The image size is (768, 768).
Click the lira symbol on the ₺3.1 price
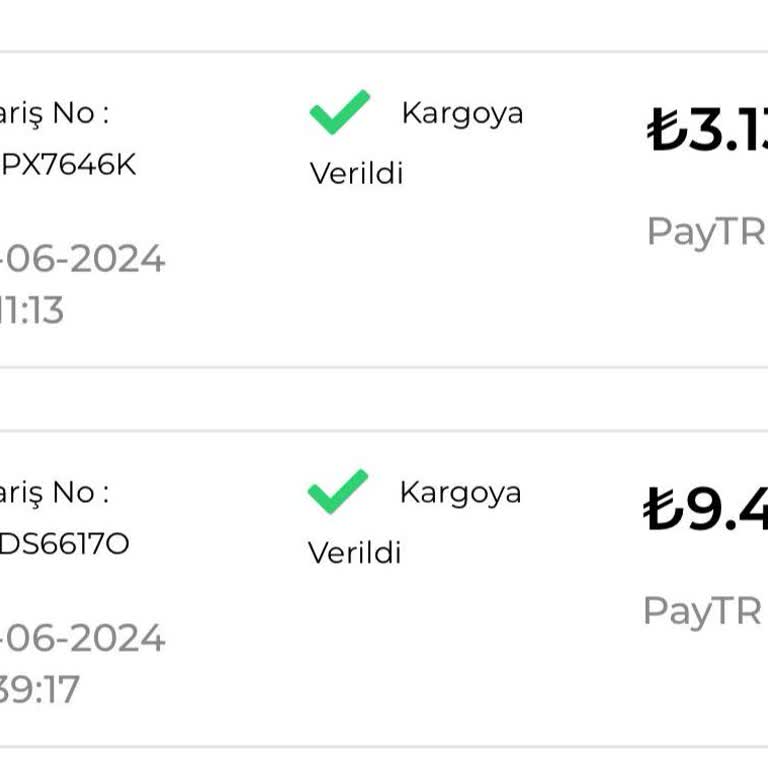point(665,130)
